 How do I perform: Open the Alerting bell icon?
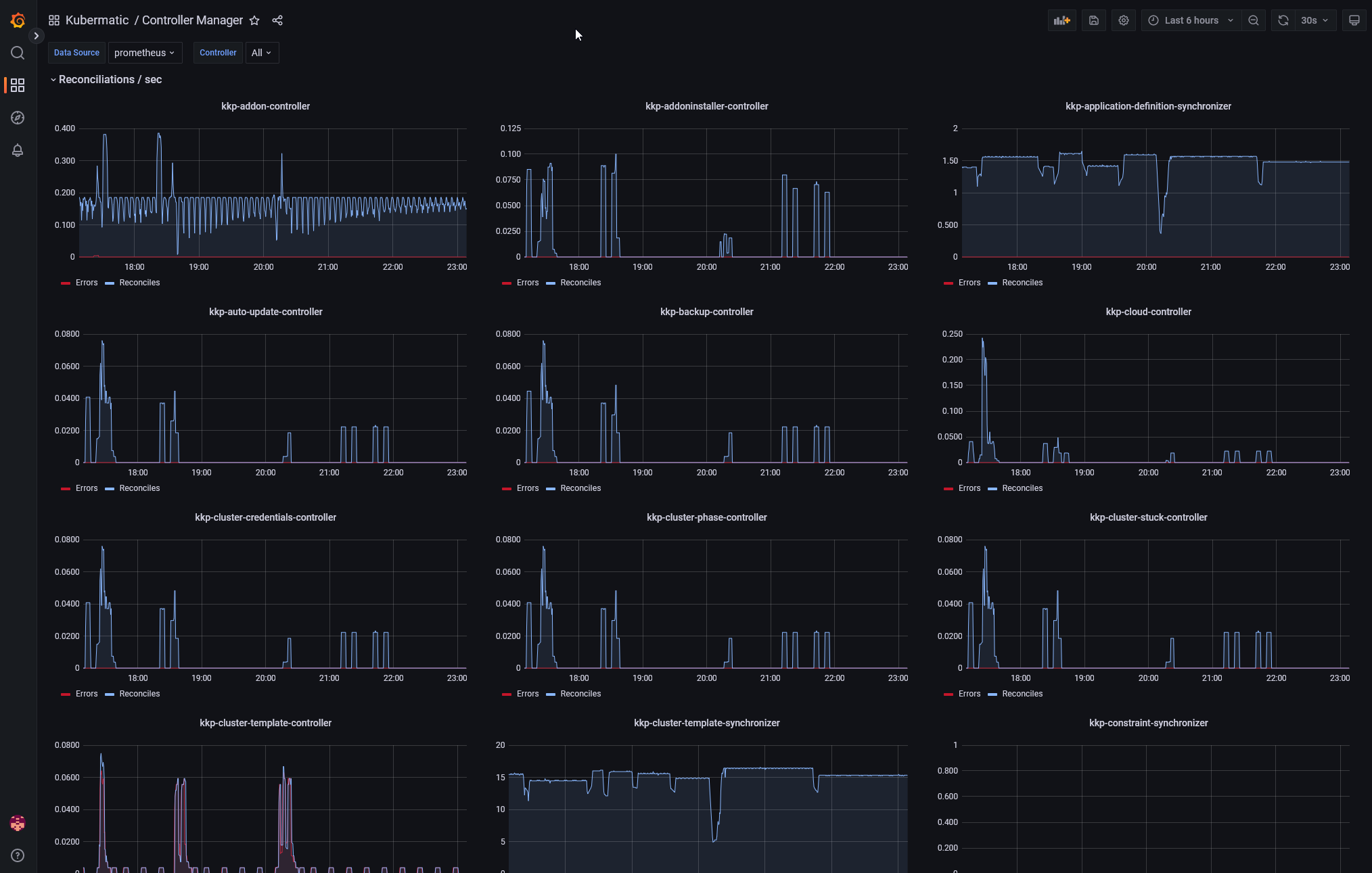point(18,150)
